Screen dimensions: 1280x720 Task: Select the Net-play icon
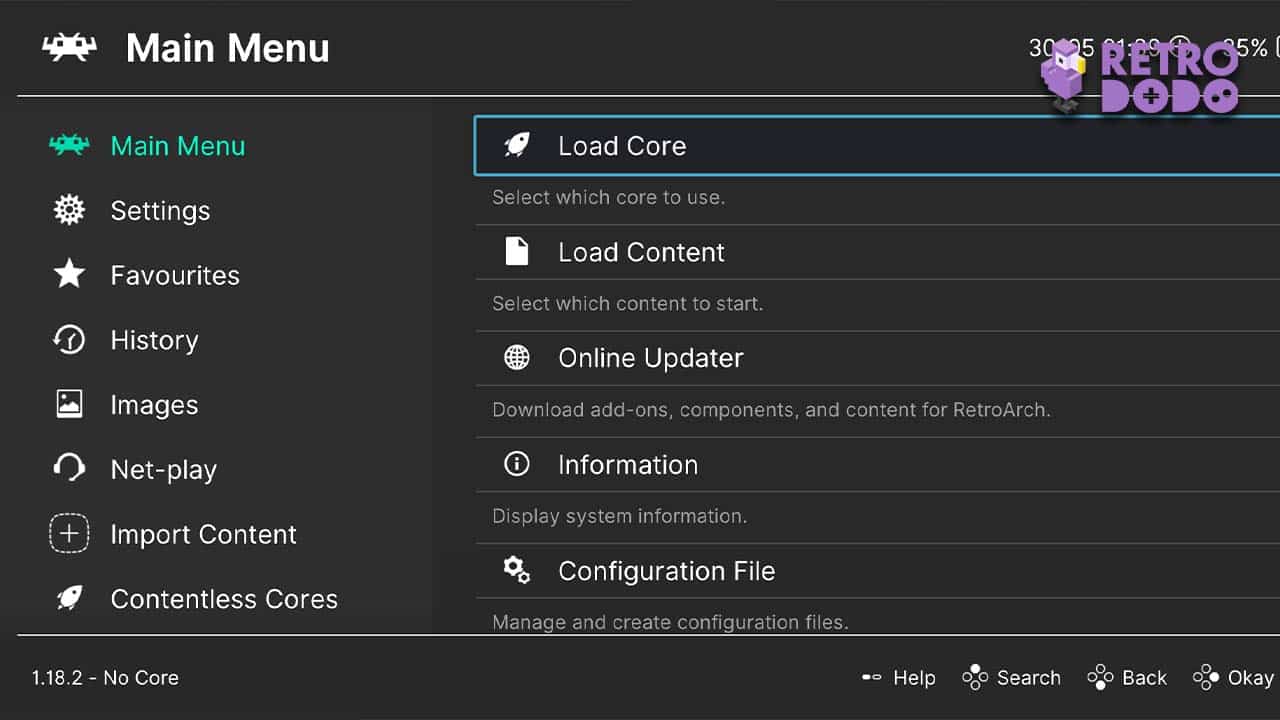click(x=68, y=469)
